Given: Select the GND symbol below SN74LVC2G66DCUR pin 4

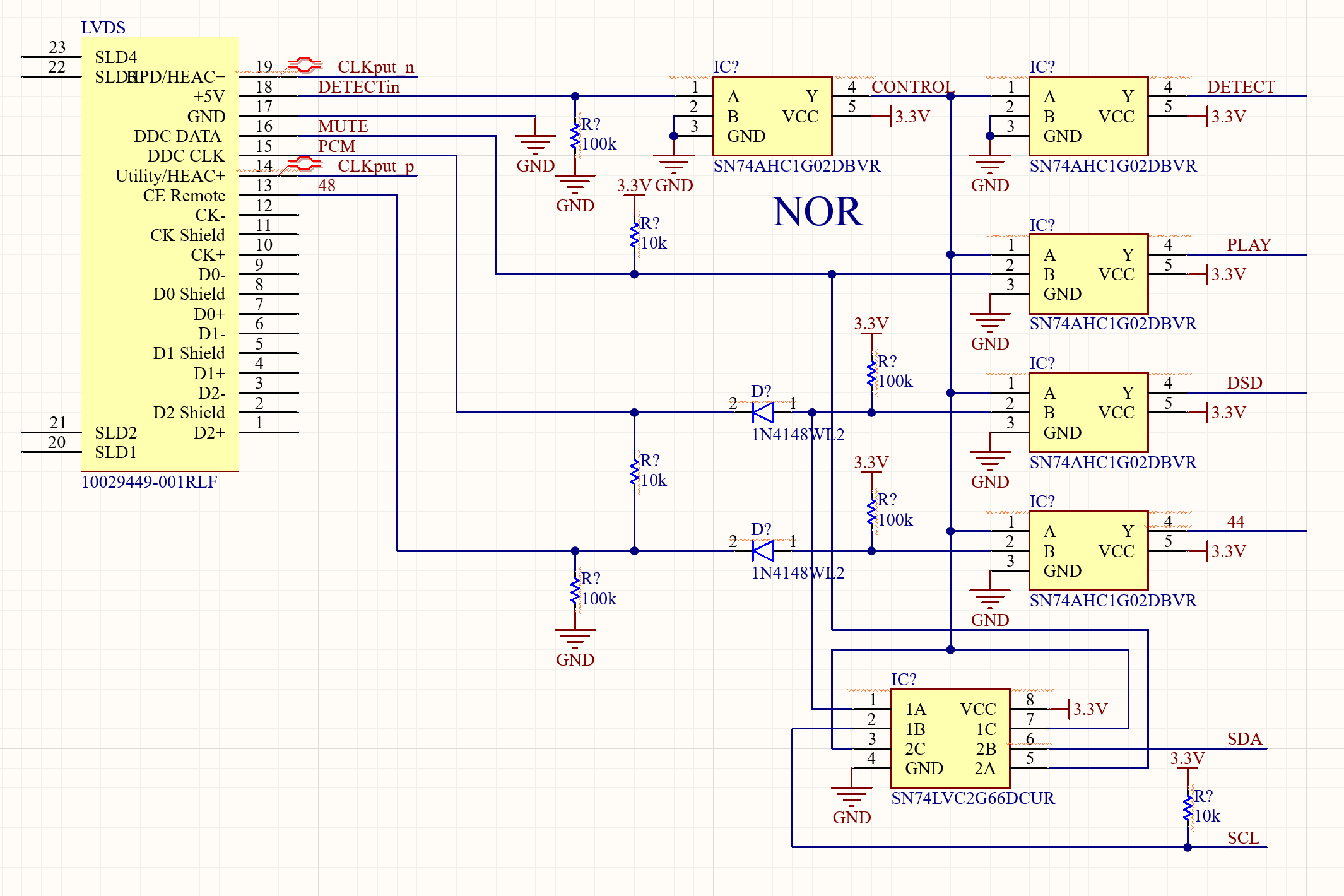Looking at the screenshot, I should (851, 796).
